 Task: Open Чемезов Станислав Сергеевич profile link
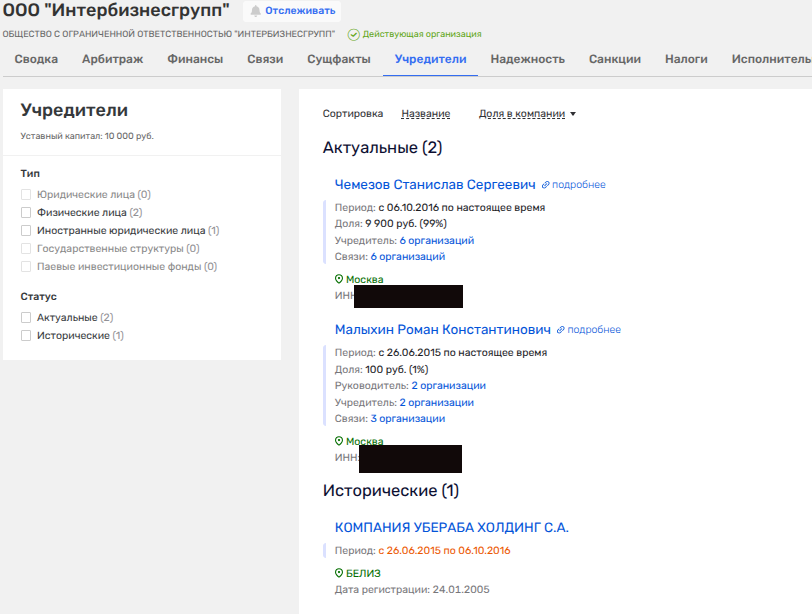(435, 184)
